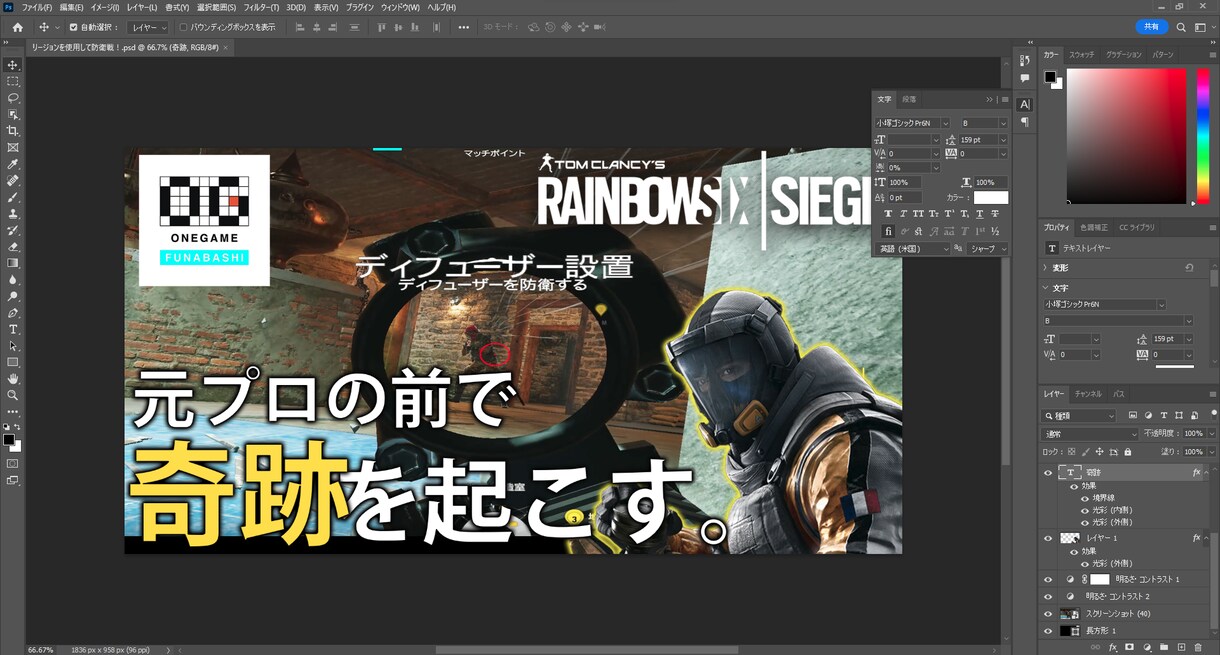Image resolution: width=1220 pixels, height=655 pixels.
Task: Open the フィルター(T) menu
Action: click(261, 7)
